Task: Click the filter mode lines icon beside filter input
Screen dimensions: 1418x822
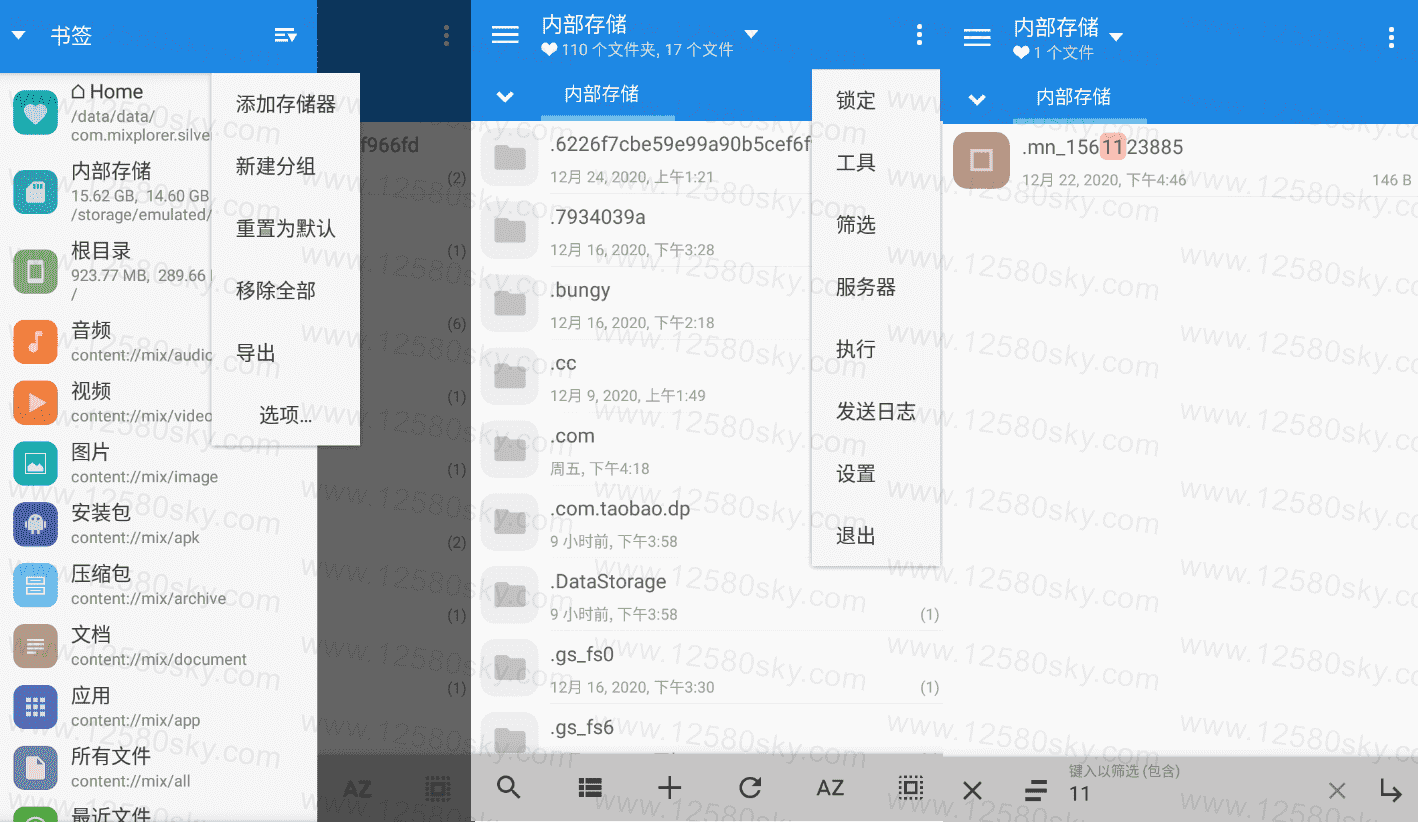Action: point(1036,791)
